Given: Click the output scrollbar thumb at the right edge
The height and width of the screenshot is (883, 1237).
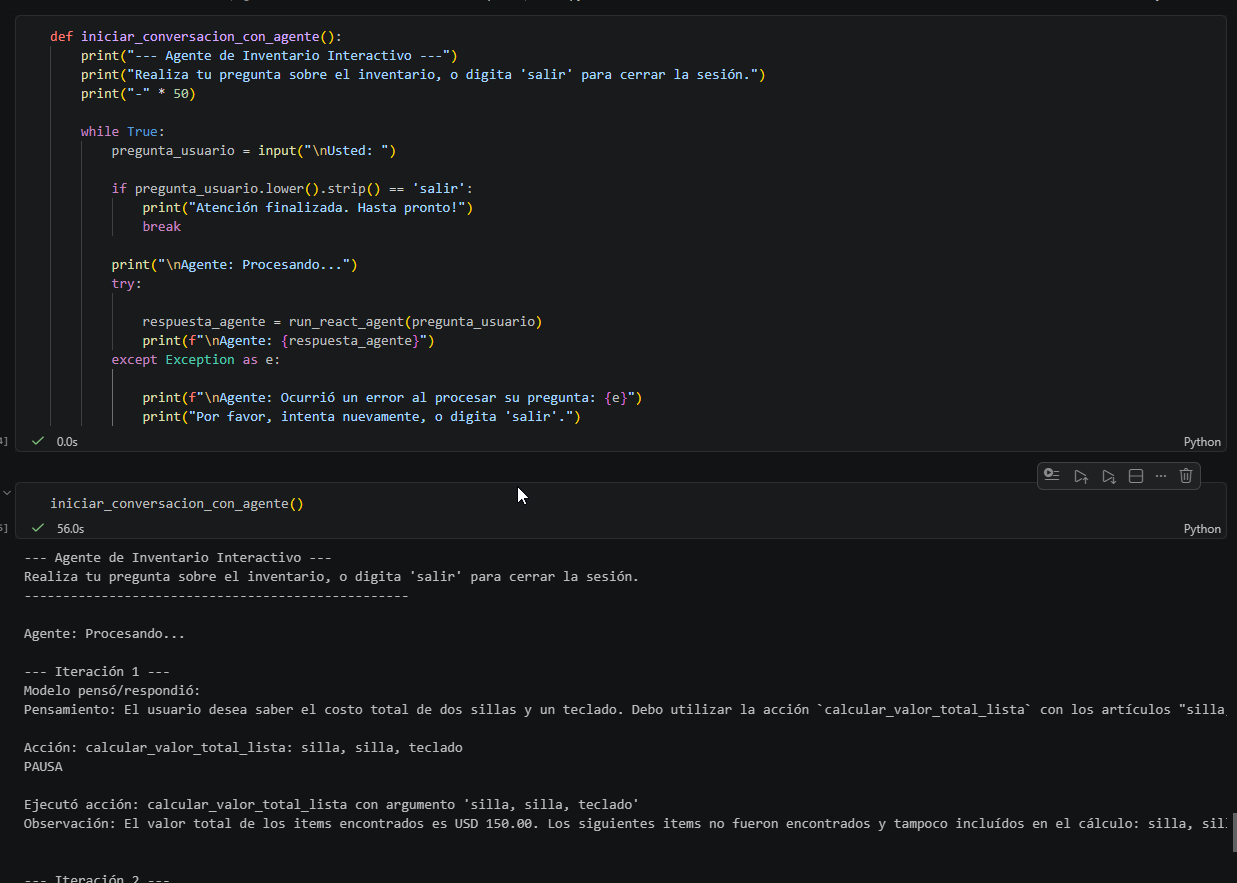Looking at the screenshot, I should [x=1234, y=830].
